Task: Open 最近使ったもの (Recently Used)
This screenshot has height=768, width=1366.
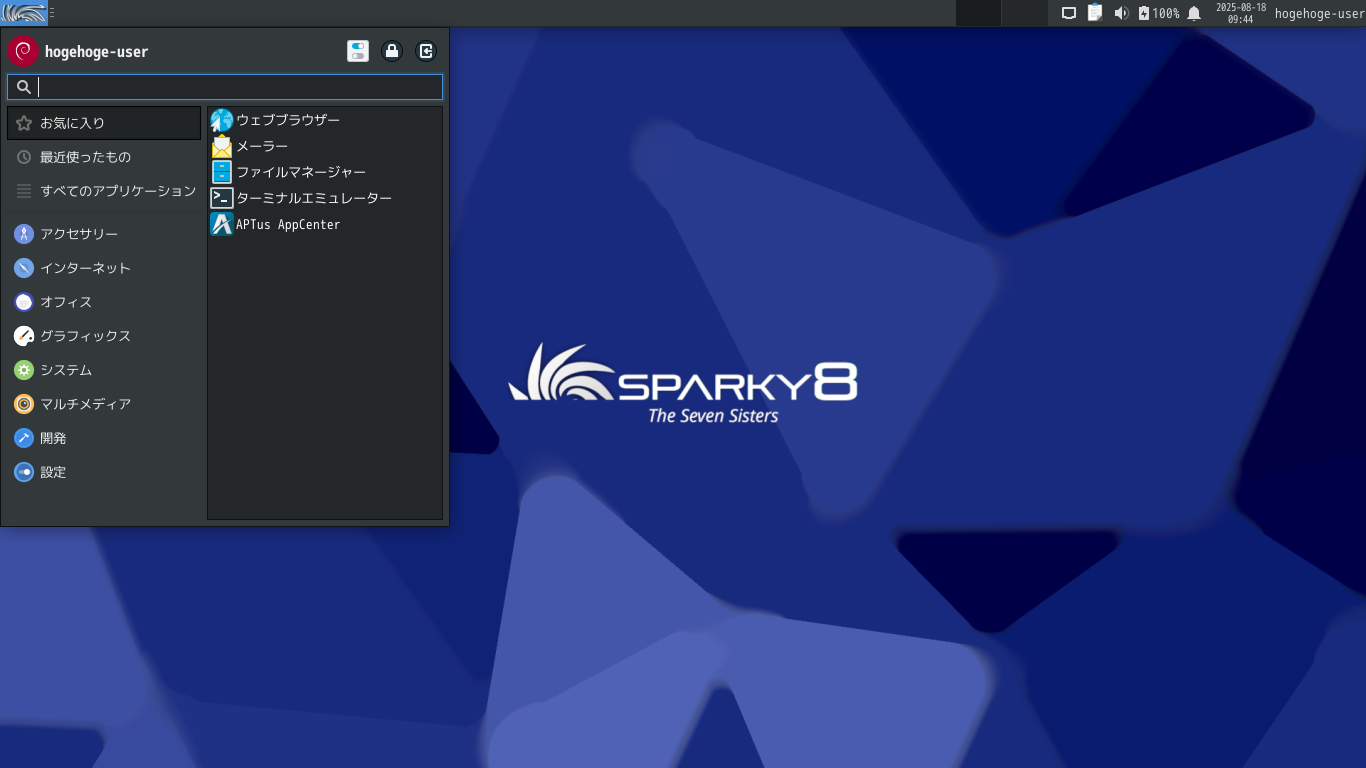Action: pyautogui.click(x=95, y=157)
